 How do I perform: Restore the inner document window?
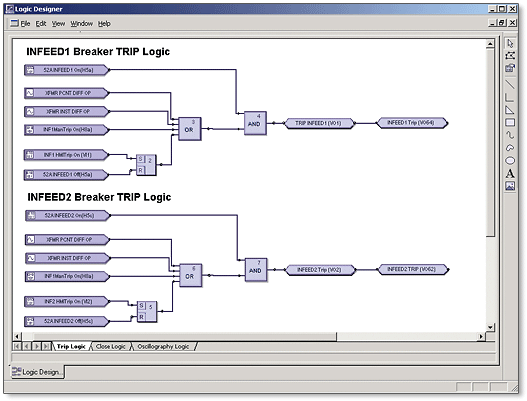[x=502, y=23]
